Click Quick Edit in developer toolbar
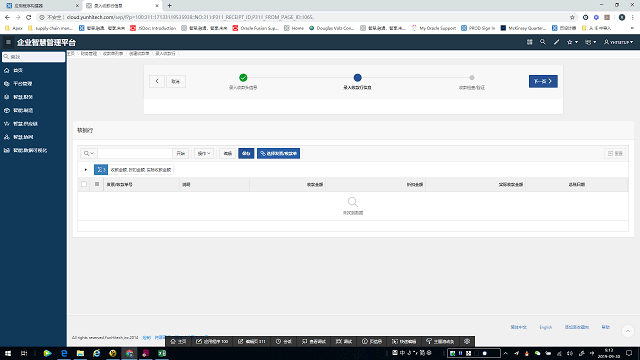The height and width of the screenshot is (360, 640). (404, 341)
